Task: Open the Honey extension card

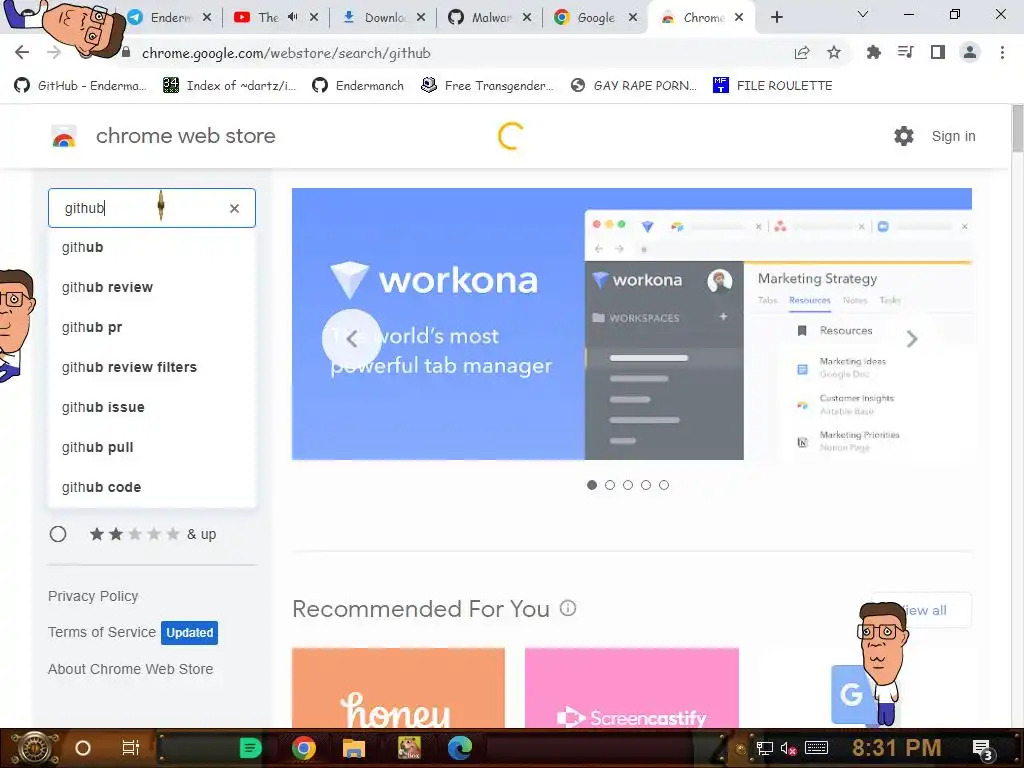Action: click(x=398, y=688)
